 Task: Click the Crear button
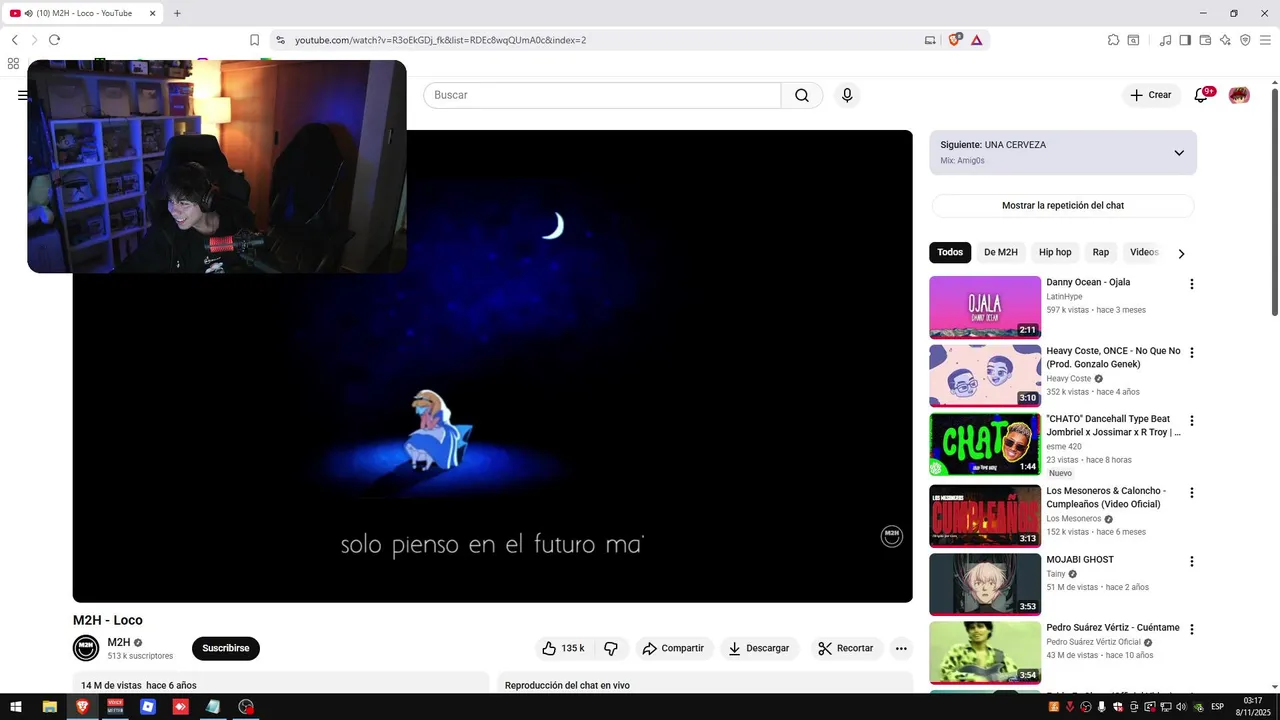click(x=1150, y=95)
